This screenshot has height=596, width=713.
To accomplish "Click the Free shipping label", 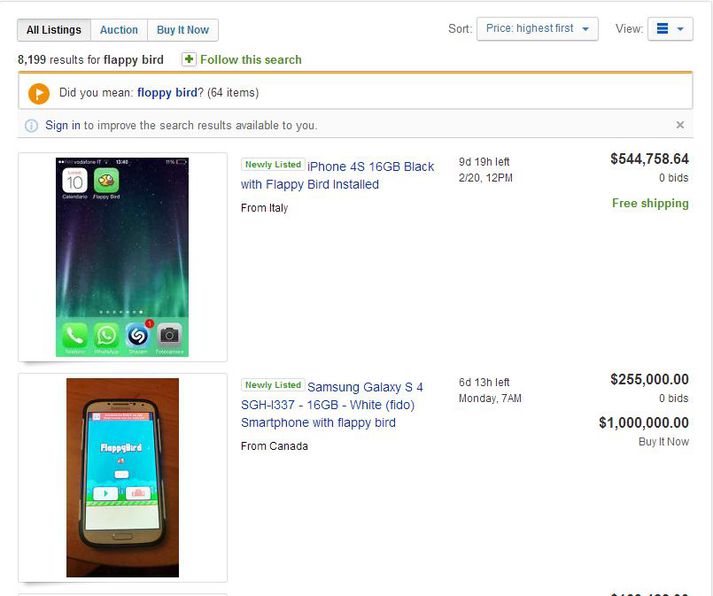I will point(650,203).
